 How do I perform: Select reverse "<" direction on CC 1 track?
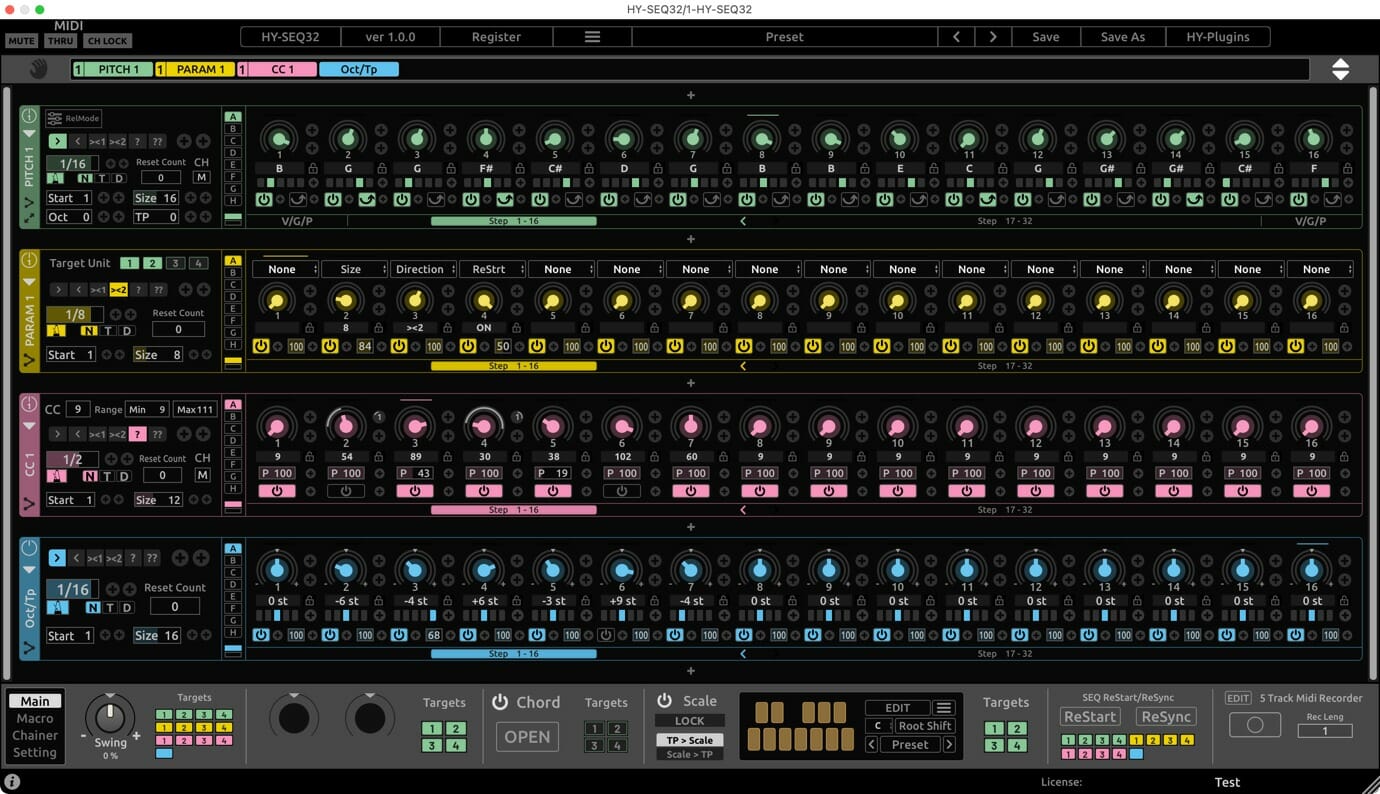pyautogui.click(x=78, y=433)
